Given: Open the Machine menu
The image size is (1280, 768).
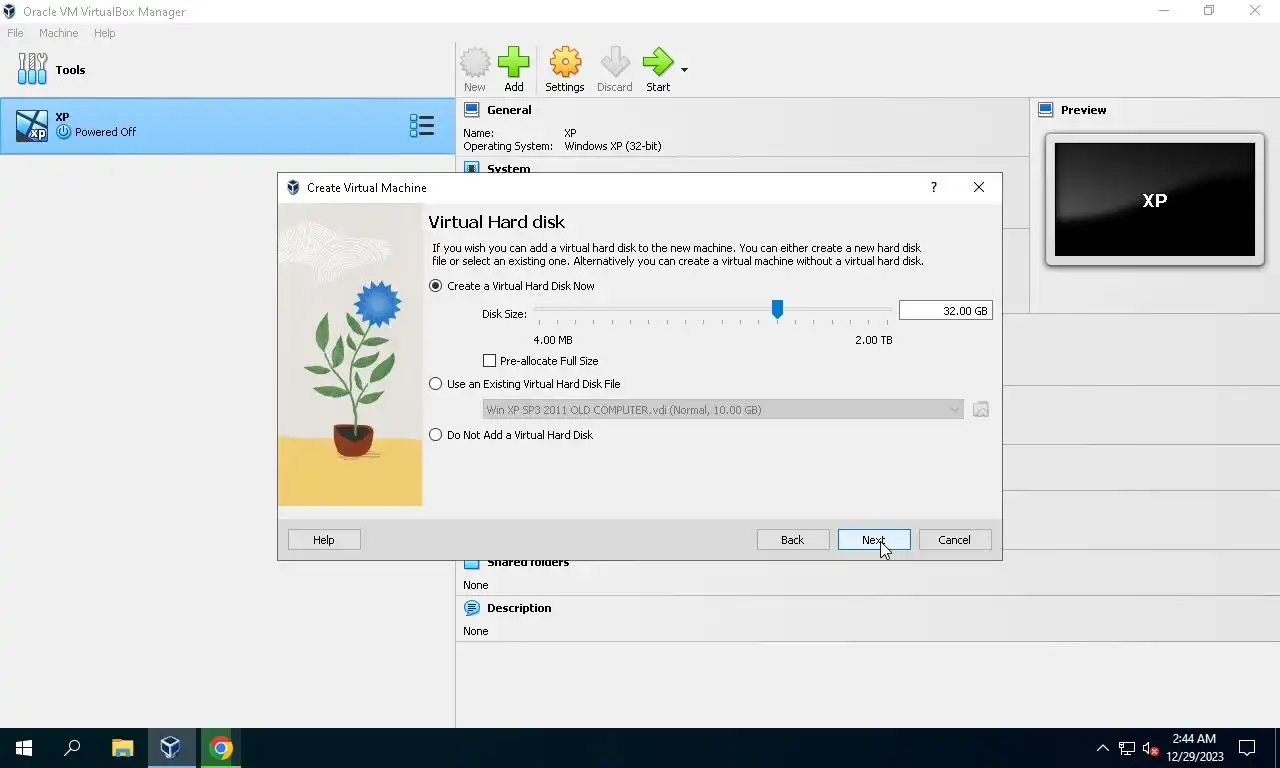Looking at the screenshot, I should tap(58, 33).
